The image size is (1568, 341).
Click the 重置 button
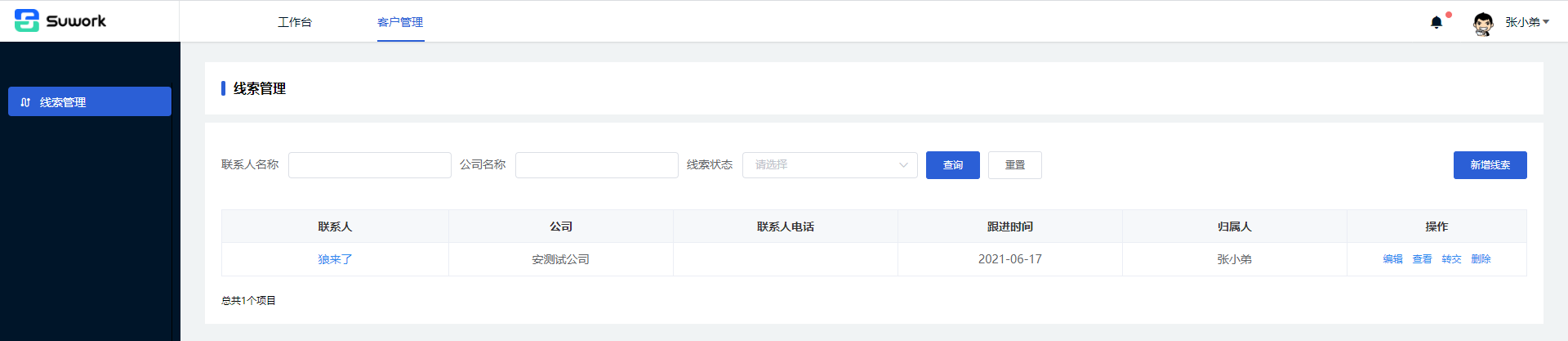(1015, 165)
